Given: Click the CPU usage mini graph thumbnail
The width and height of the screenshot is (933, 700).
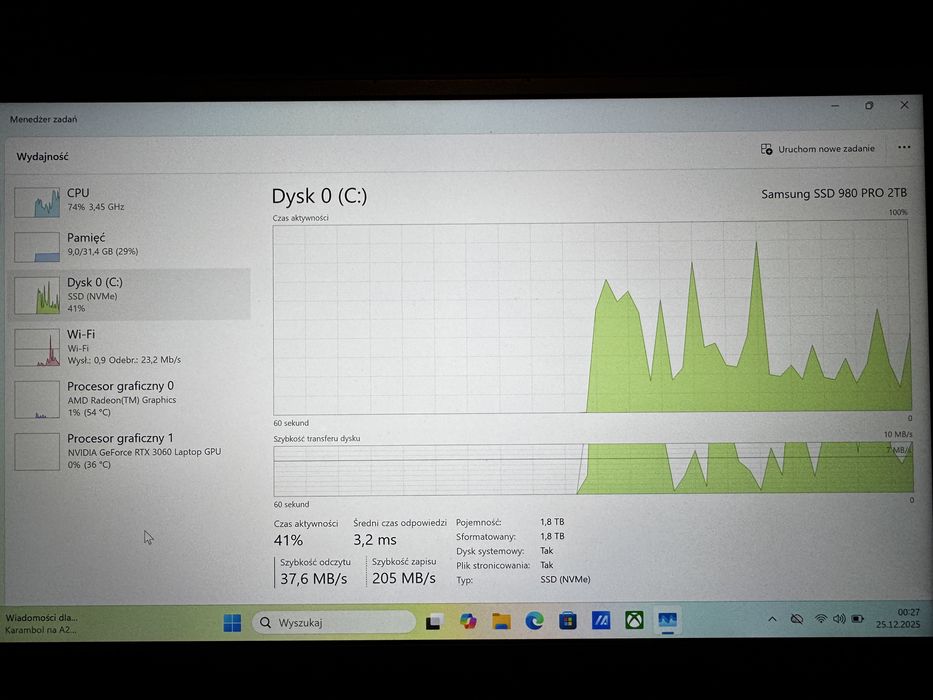Looking at the screenshot, I should click(37, 202).
